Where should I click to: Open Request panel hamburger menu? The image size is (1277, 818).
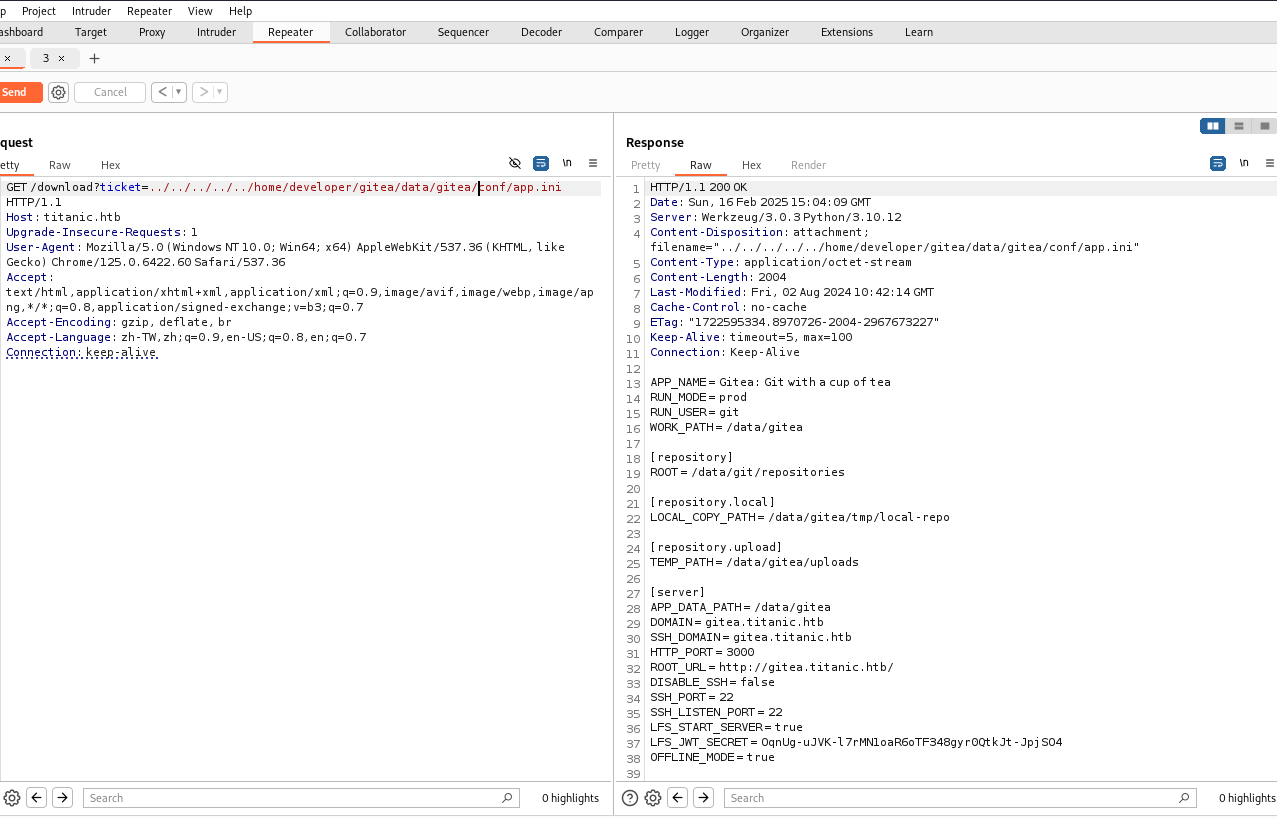point(593,163)
